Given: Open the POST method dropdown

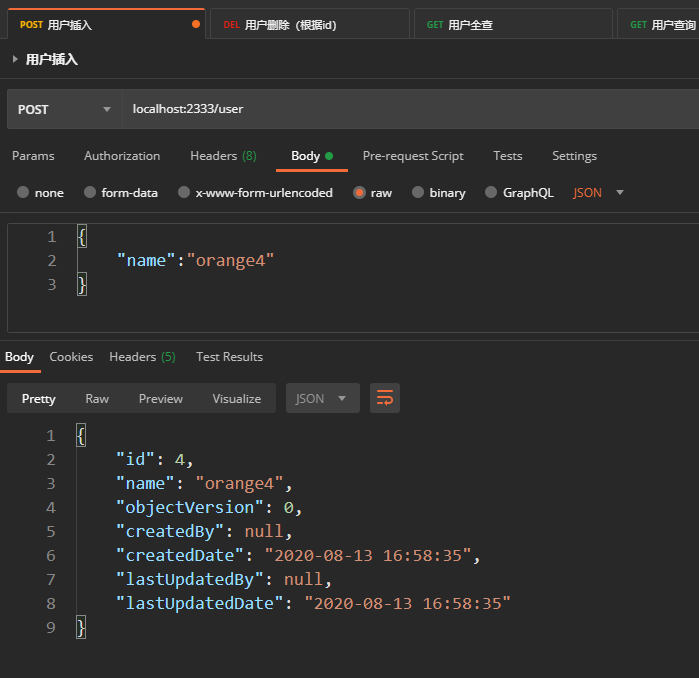Looking at the screenshot, I should tap(64, 109).
